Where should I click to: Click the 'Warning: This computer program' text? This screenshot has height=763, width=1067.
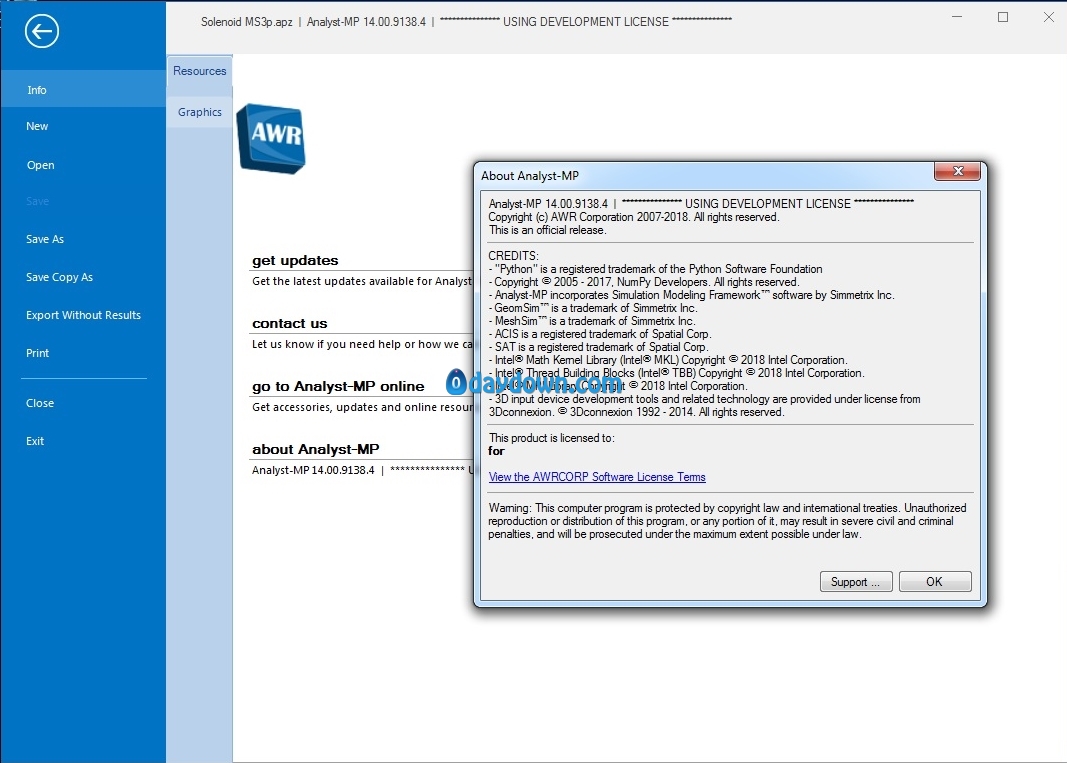point(727,521)
